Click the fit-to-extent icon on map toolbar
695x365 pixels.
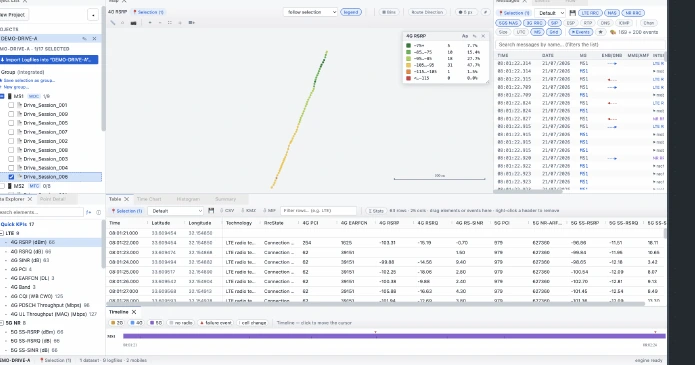pos(170,23)
